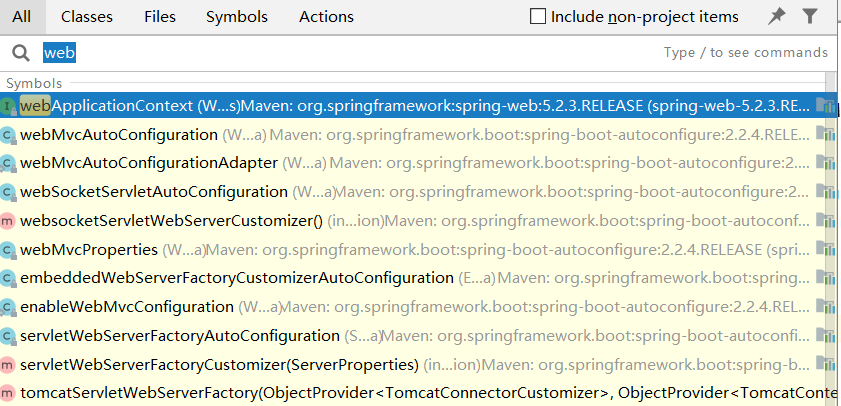Click library icon on webMvcProperties row
Viewport: 841px width, 406px height.
pyautogui.click(x=825, y=248)
